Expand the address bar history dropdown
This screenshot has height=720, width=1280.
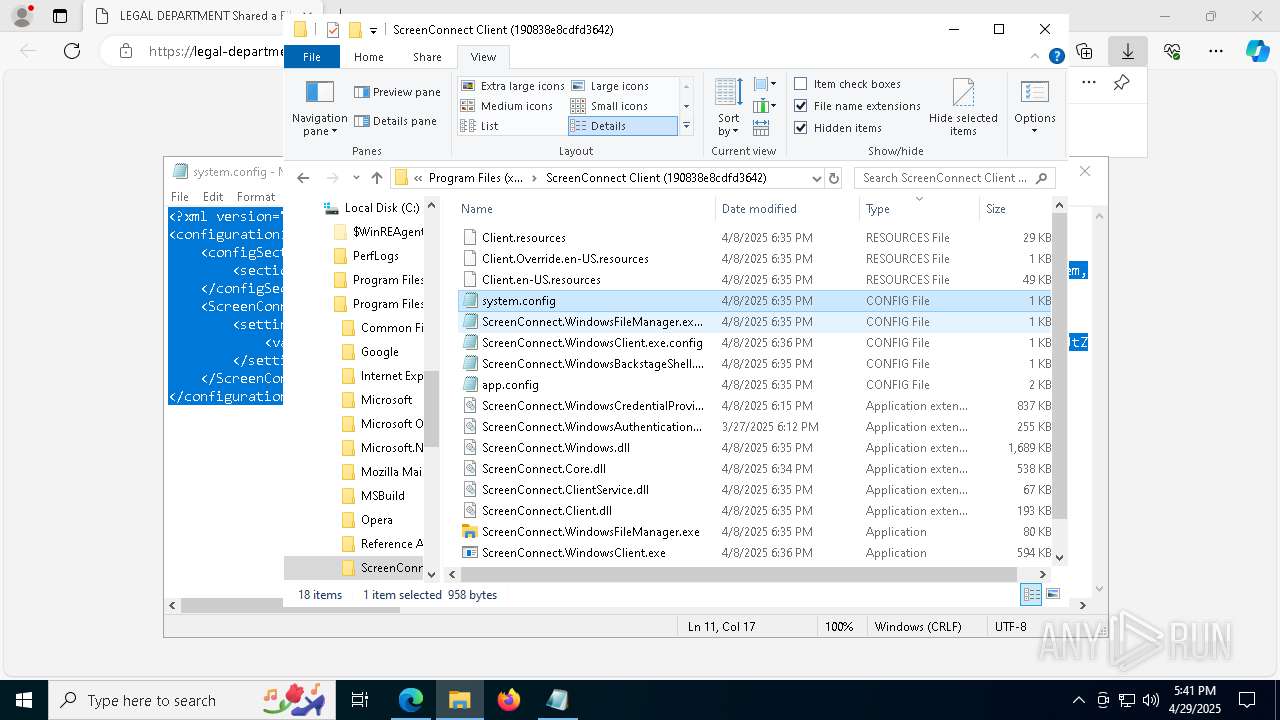click(816, 178)
